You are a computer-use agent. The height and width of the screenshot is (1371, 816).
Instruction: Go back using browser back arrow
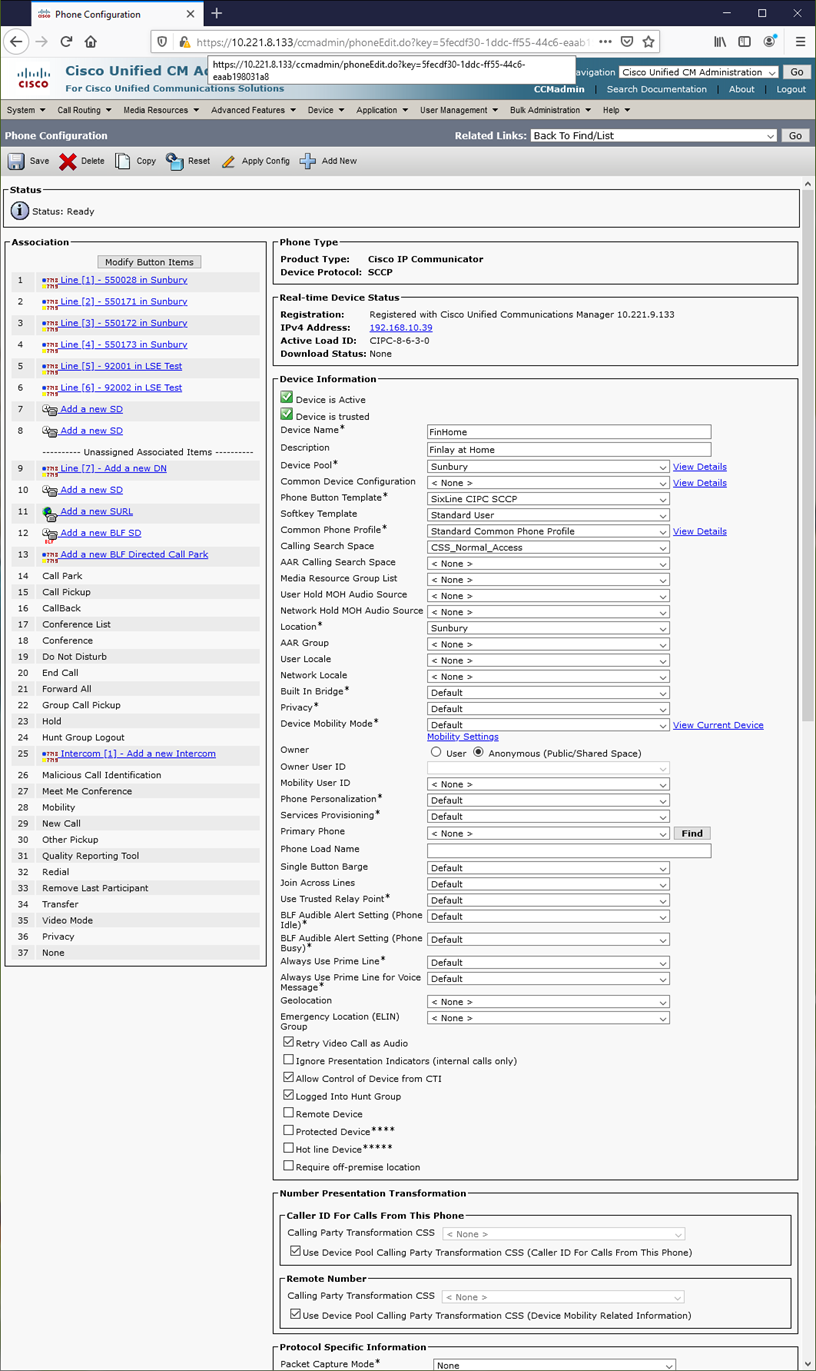pos(16,42)
